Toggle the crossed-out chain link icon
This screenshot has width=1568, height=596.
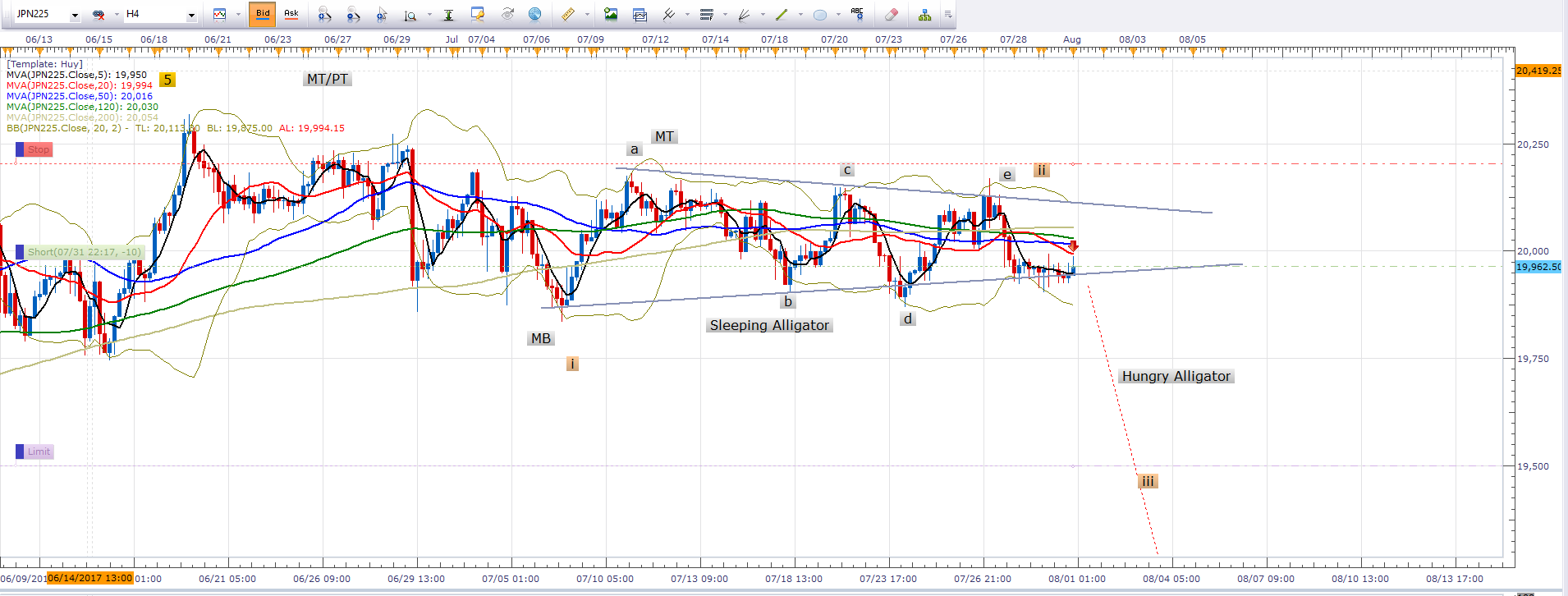tap(99, 14)
